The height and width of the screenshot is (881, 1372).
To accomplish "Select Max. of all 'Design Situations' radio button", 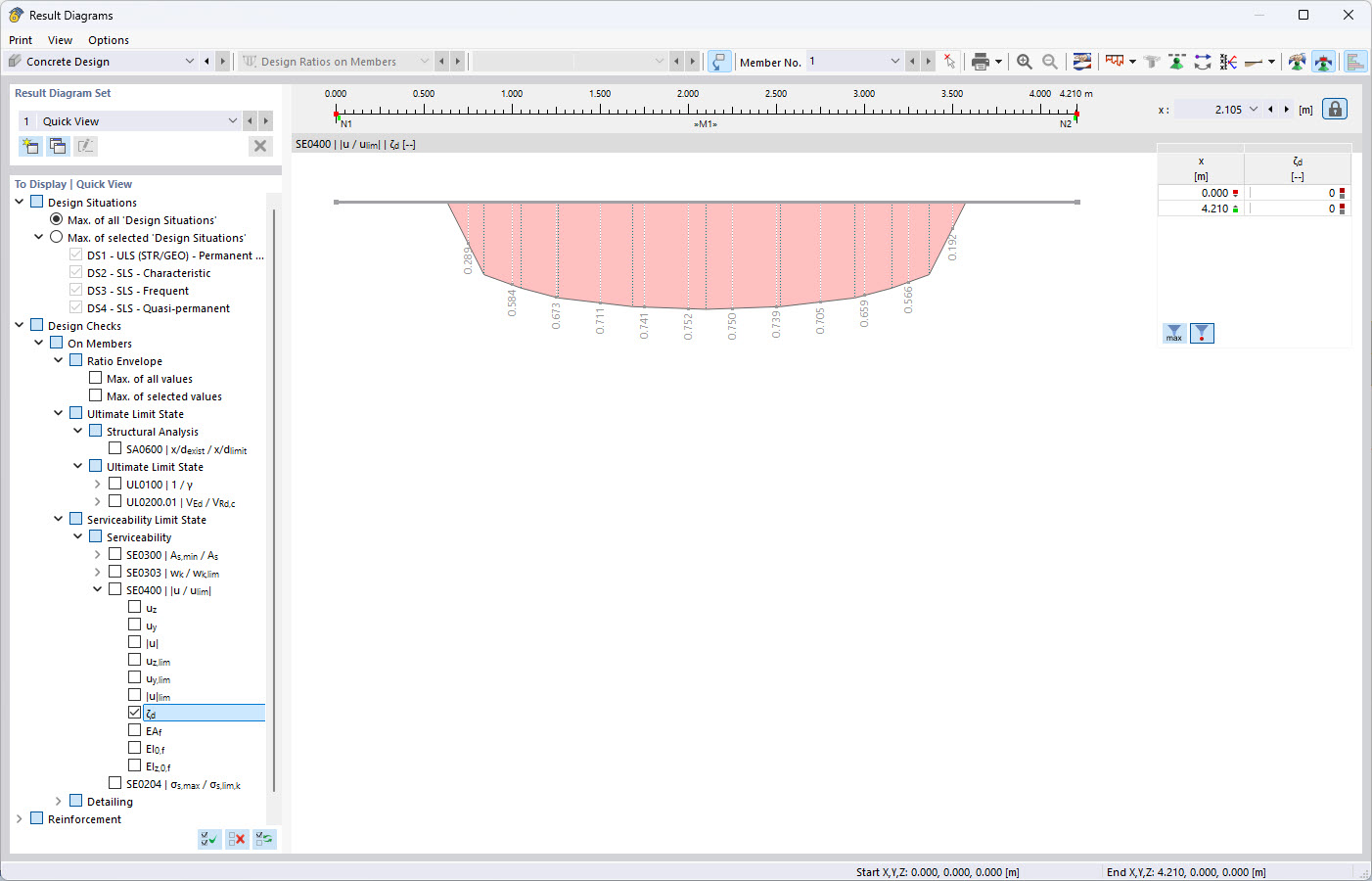I will tap(56, 219).
